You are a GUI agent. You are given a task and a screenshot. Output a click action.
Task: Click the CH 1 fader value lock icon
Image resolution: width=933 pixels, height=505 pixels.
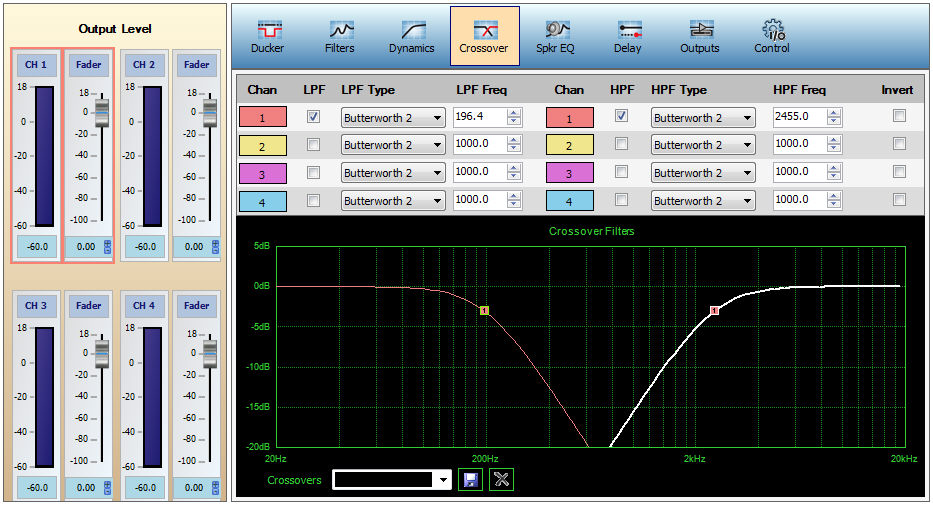pos(108,246)
